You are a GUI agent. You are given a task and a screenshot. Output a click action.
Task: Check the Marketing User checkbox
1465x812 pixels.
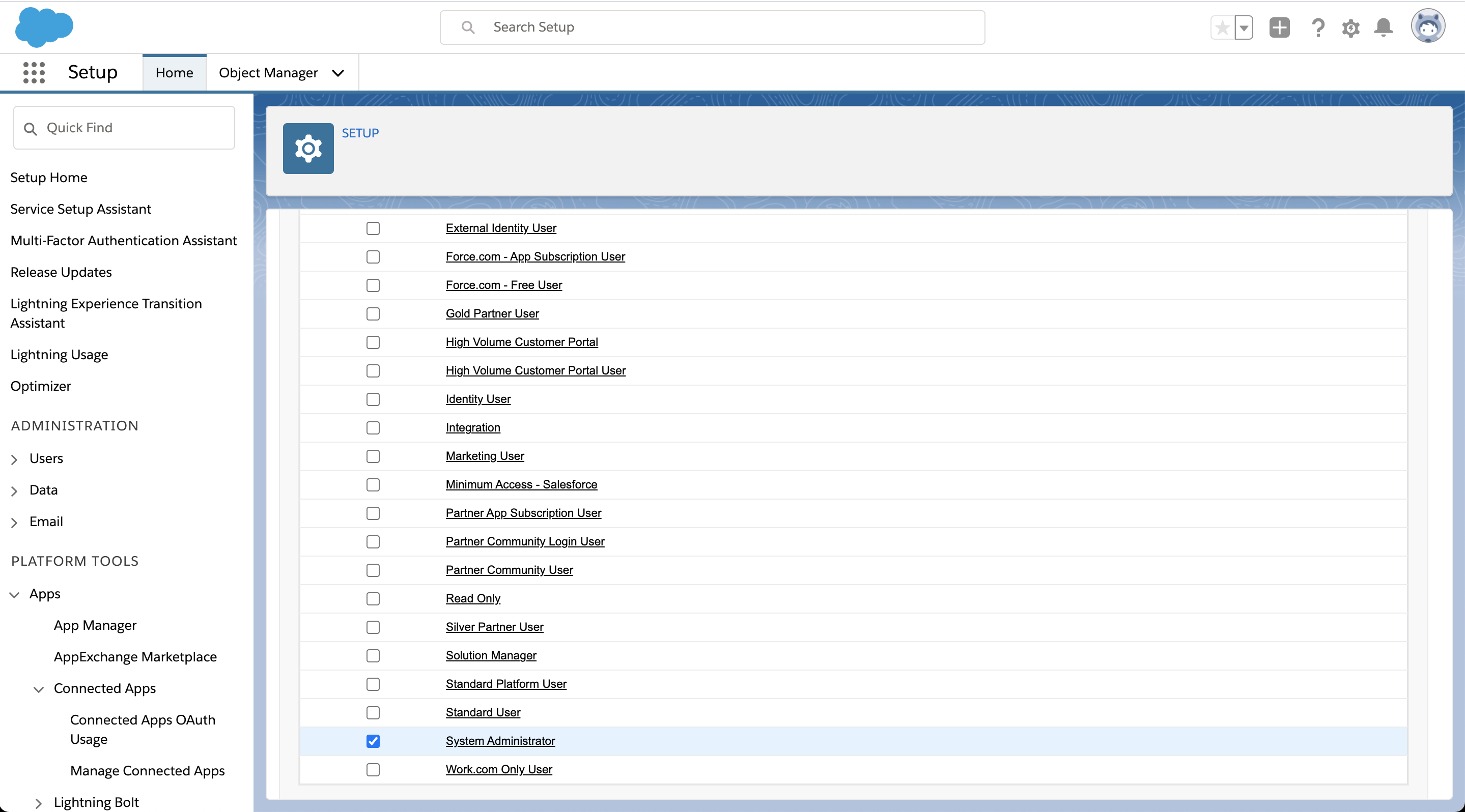pyautogui.click(x=373, y=456)
